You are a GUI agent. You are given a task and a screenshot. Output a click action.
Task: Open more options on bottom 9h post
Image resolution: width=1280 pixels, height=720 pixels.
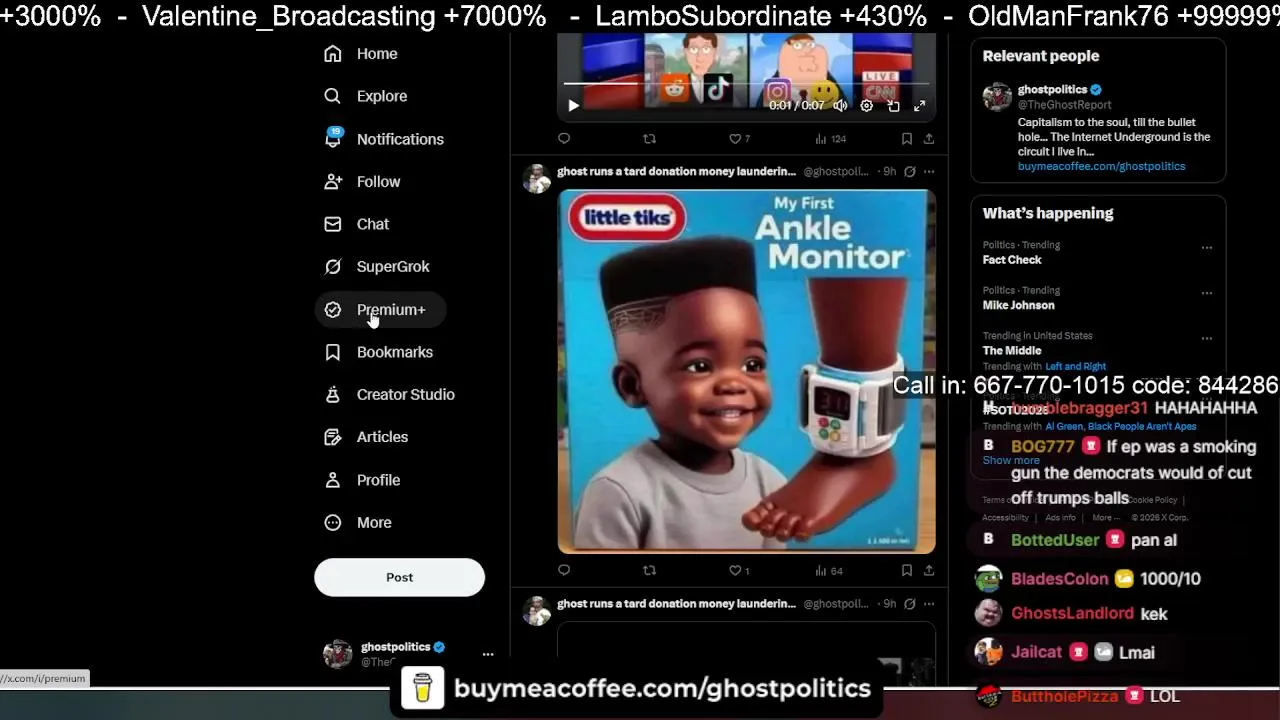pyautogui.click(x=929, y=604)
